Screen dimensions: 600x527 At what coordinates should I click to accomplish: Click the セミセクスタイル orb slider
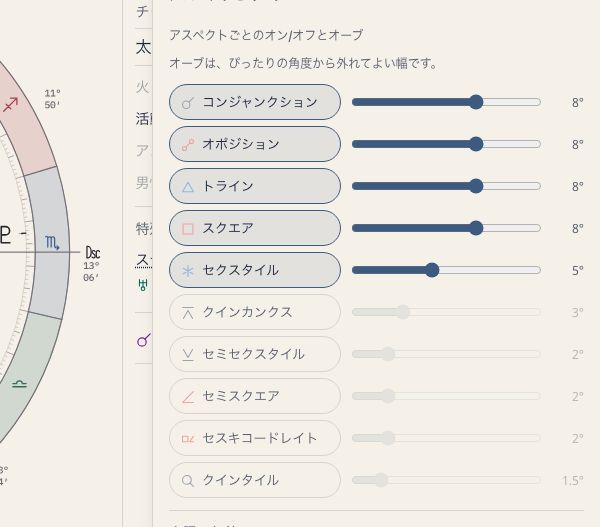click(446, 354)
